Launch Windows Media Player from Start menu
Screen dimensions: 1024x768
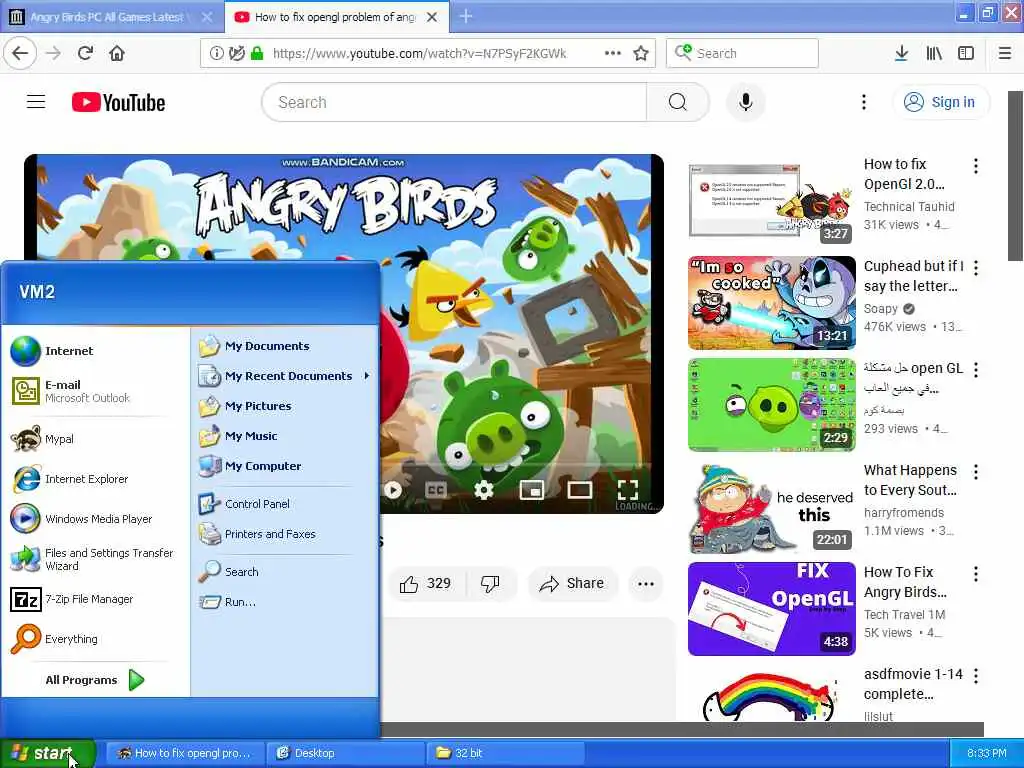point(95,519)
